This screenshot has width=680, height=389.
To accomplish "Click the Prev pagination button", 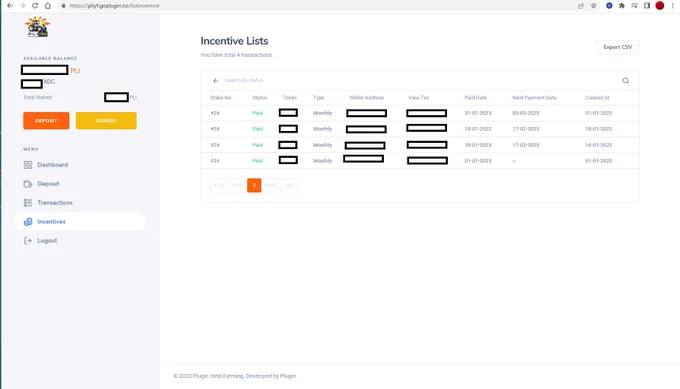I will [x=238, y=185].
